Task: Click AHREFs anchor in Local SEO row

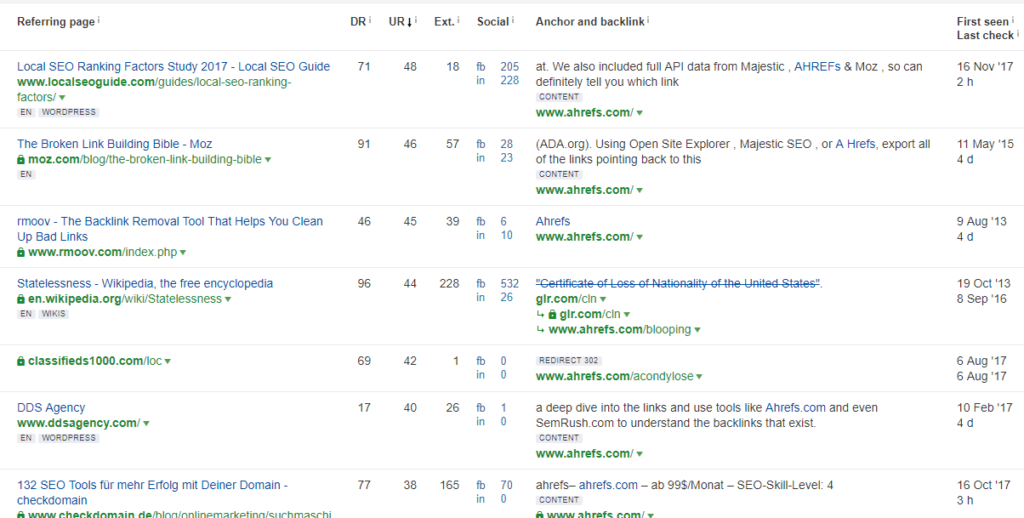Action: point(817,67)
